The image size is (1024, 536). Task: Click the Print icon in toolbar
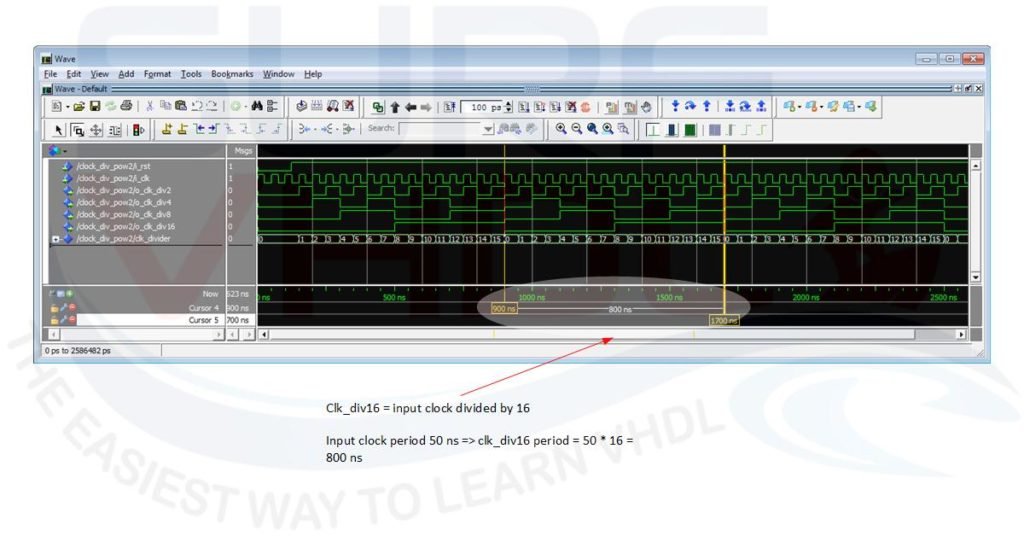point(126,106)
